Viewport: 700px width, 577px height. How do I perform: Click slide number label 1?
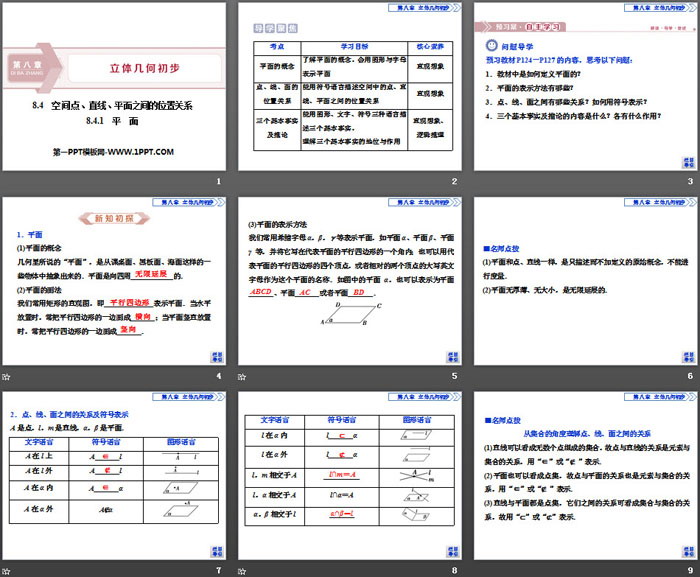pyautogui.click(x=218, y=181)
